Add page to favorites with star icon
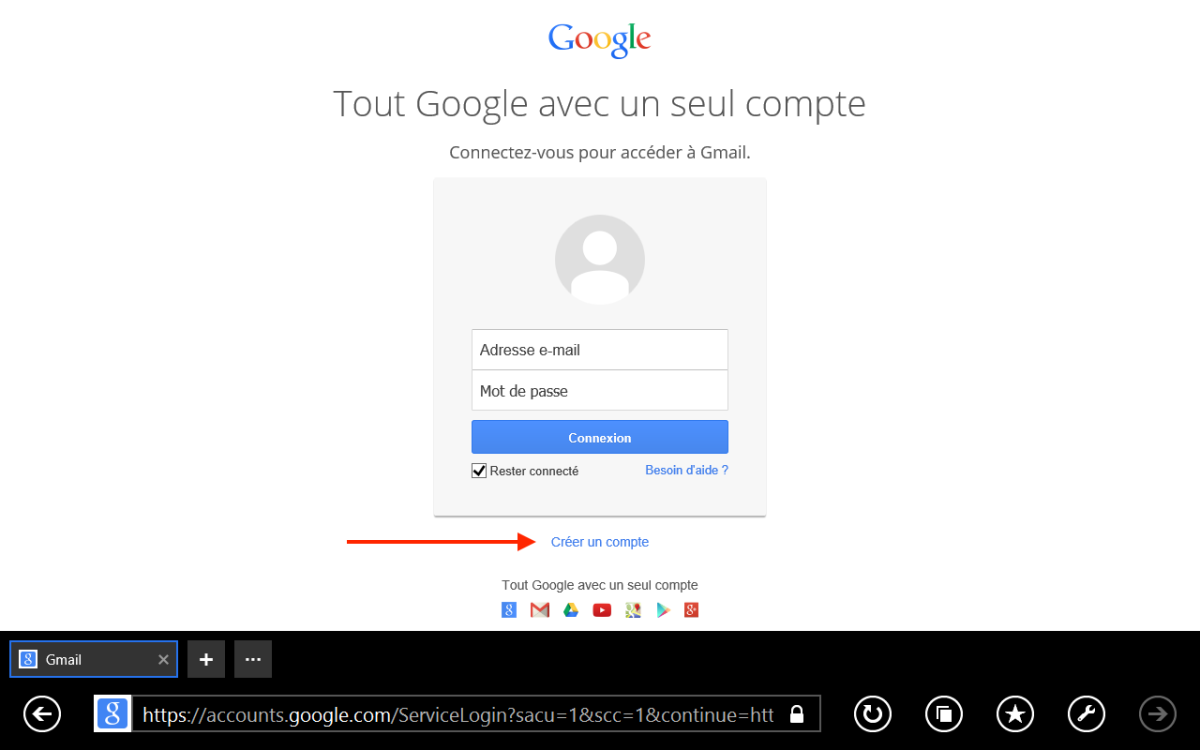The width and height of the screenshot is (1200, 750). (x=1015, y=714)
